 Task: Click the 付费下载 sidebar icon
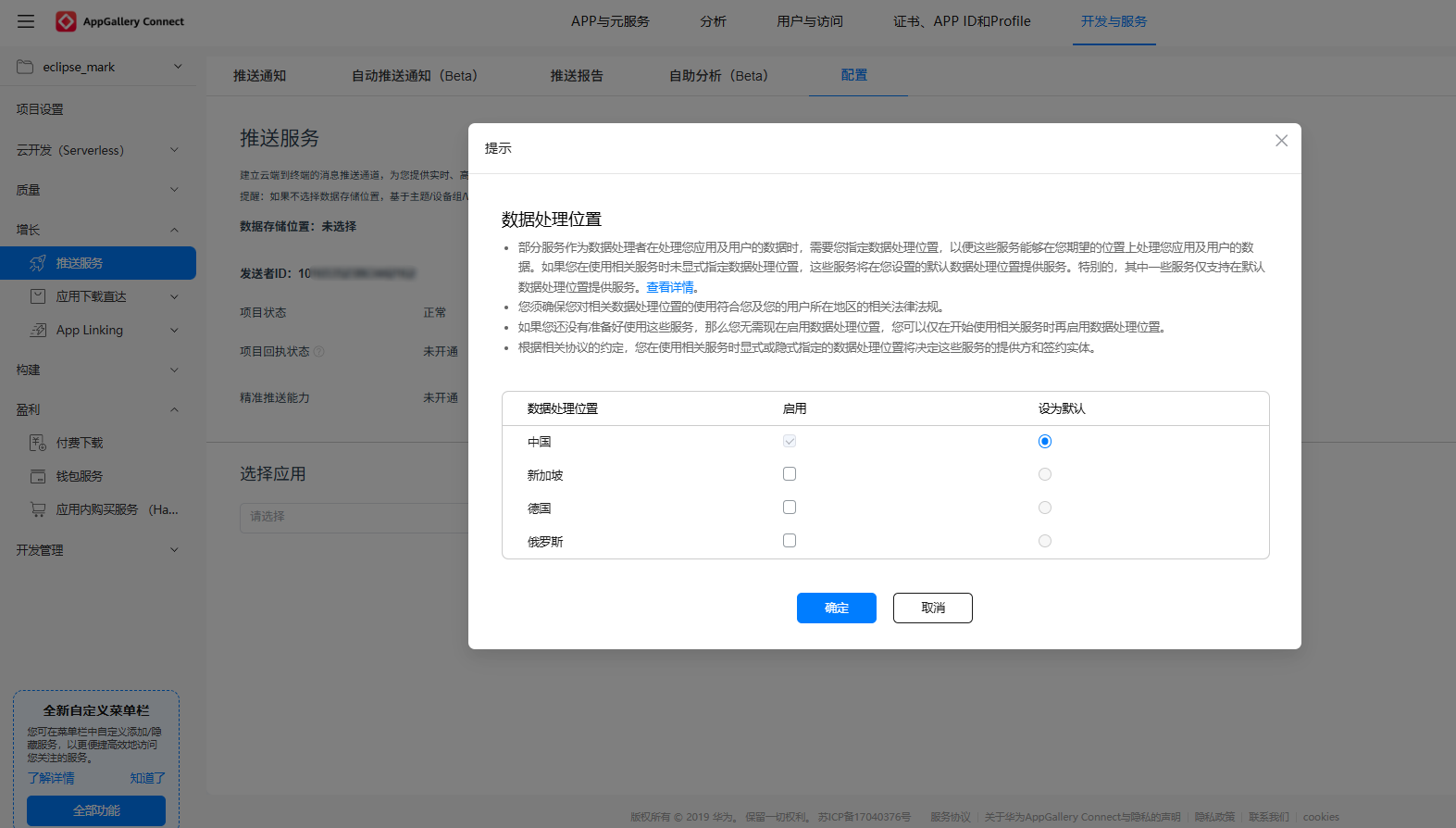tap(38, 443)
